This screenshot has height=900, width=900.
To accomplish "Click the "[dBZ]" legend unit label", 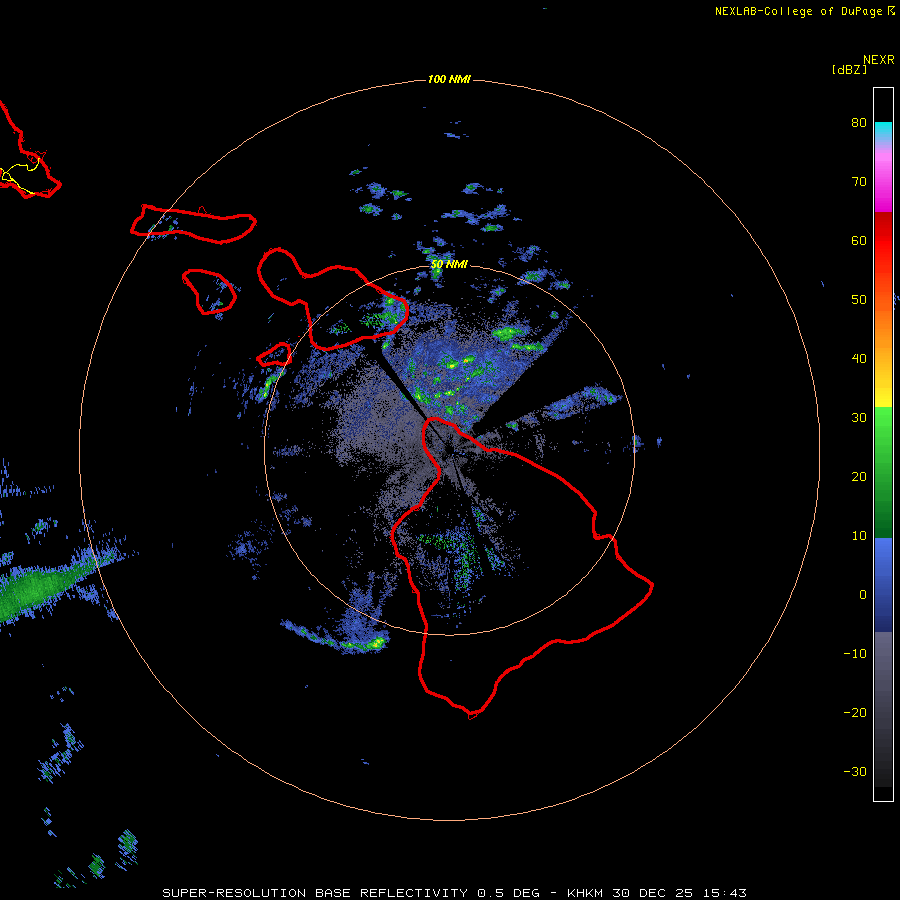I will pos(849,69).
